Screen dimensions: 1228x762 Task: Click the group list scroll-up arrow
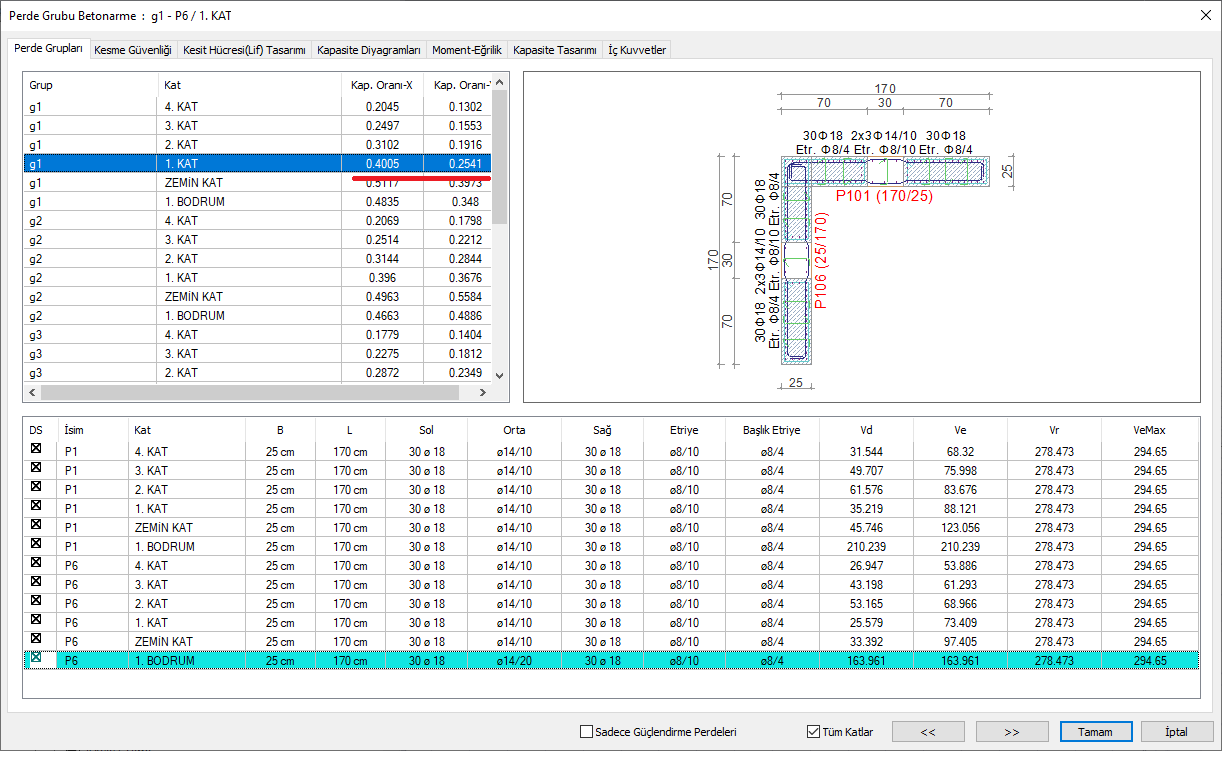[x=500, y=82]
